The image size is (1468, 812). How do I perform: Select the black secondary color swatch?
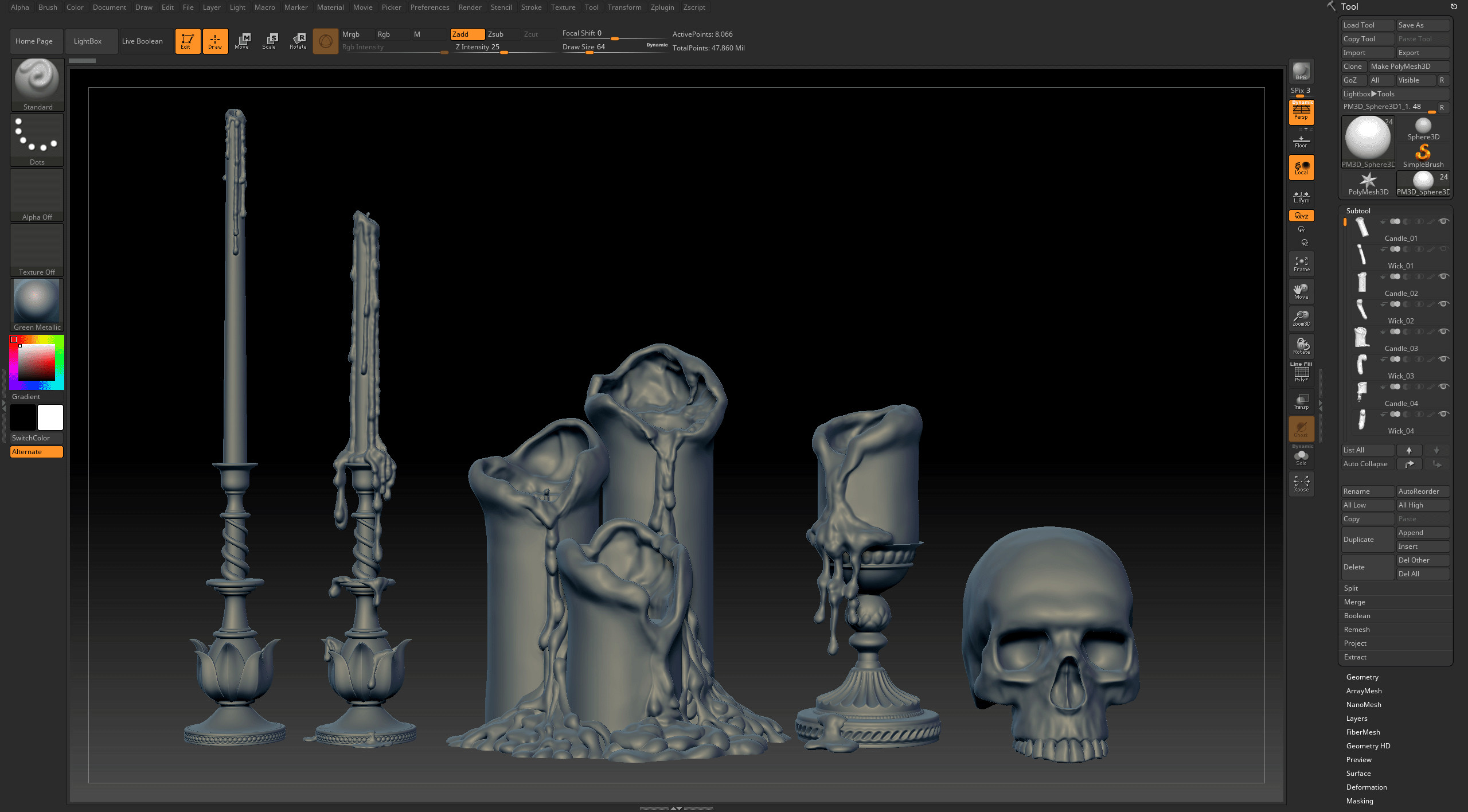[x=23, y=417]
